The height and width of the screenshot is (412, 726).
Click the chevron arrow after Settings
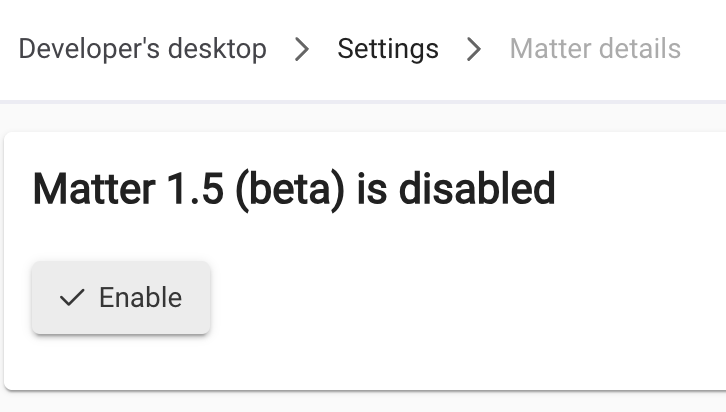pyautogui.click(x=474, y=49)
